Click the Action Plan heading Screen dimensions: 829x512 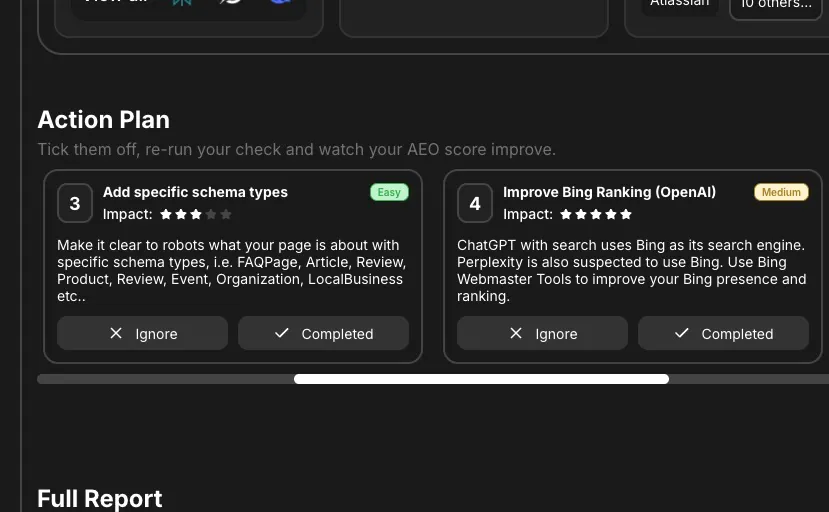pyautogui.click(x=104, y=120)
